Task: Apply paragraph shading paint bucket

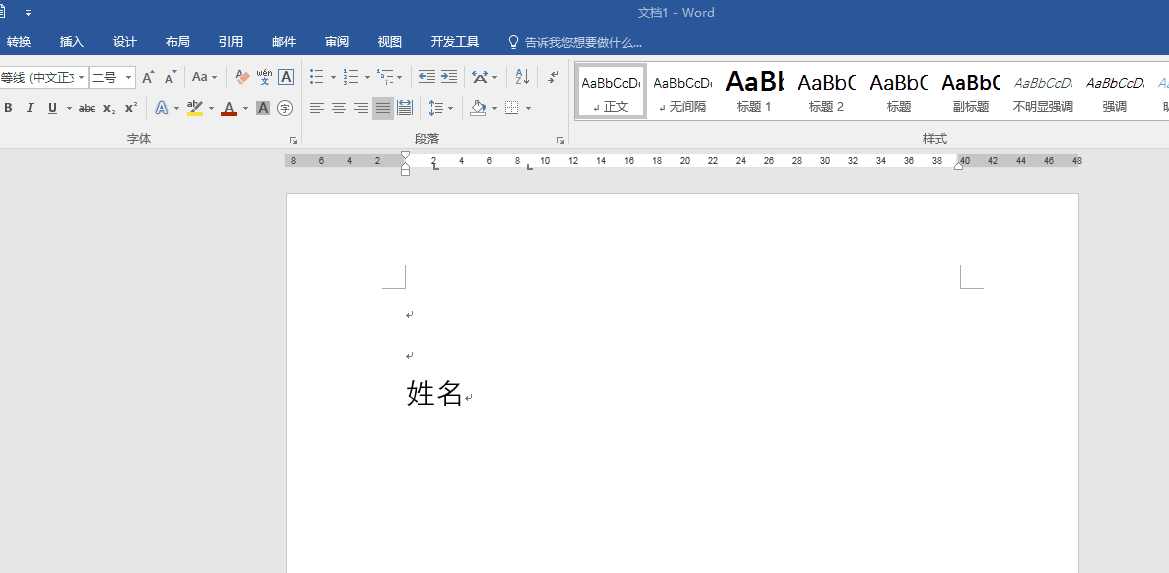Action: (x=479, y=108)
